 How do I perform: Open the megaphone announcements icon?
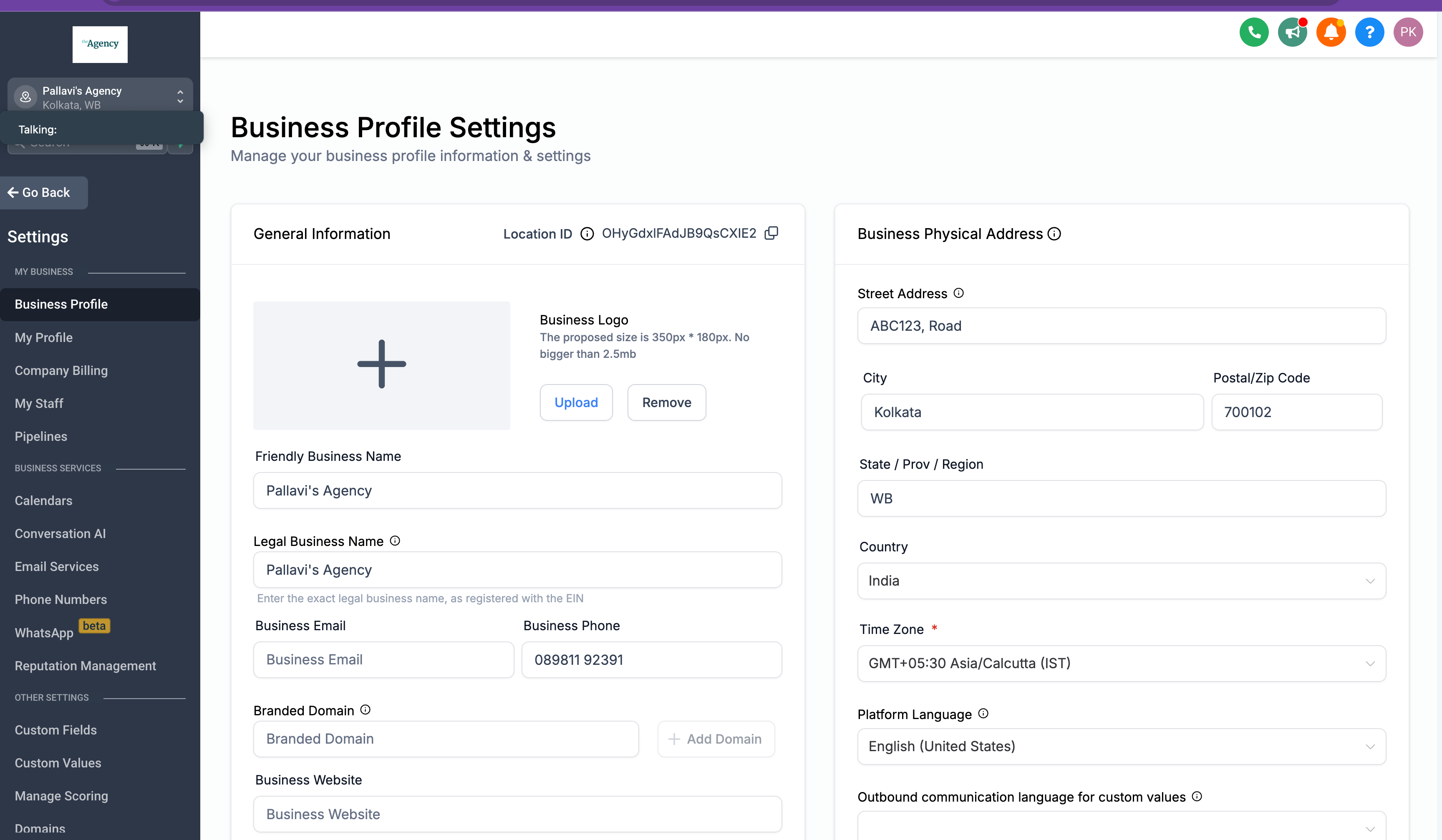pos(1292,33)
